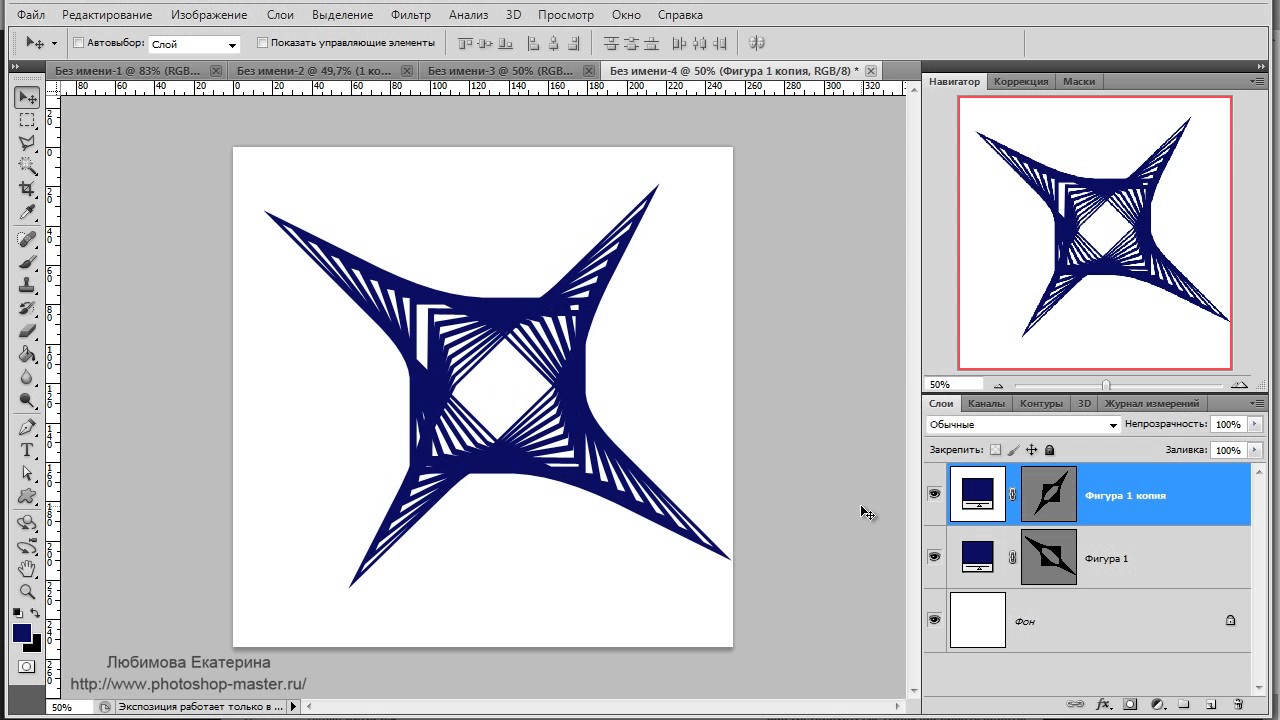Open the Изображение menu
The height and width of the screenshot is (720, 1280).
(x=209, y=15)
